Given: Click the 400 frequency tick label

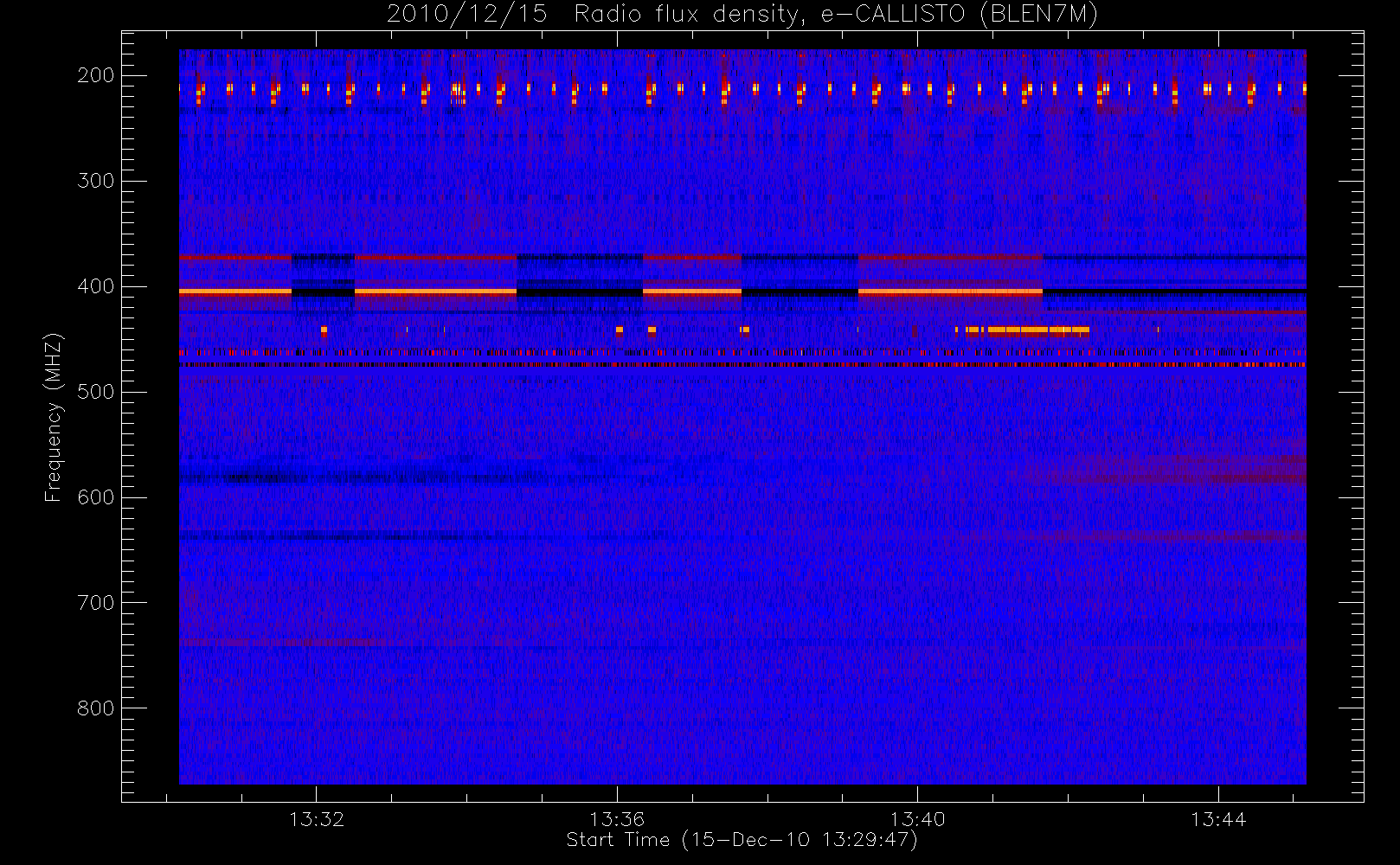Looking at the screenshot, I should tap(96, 286).
